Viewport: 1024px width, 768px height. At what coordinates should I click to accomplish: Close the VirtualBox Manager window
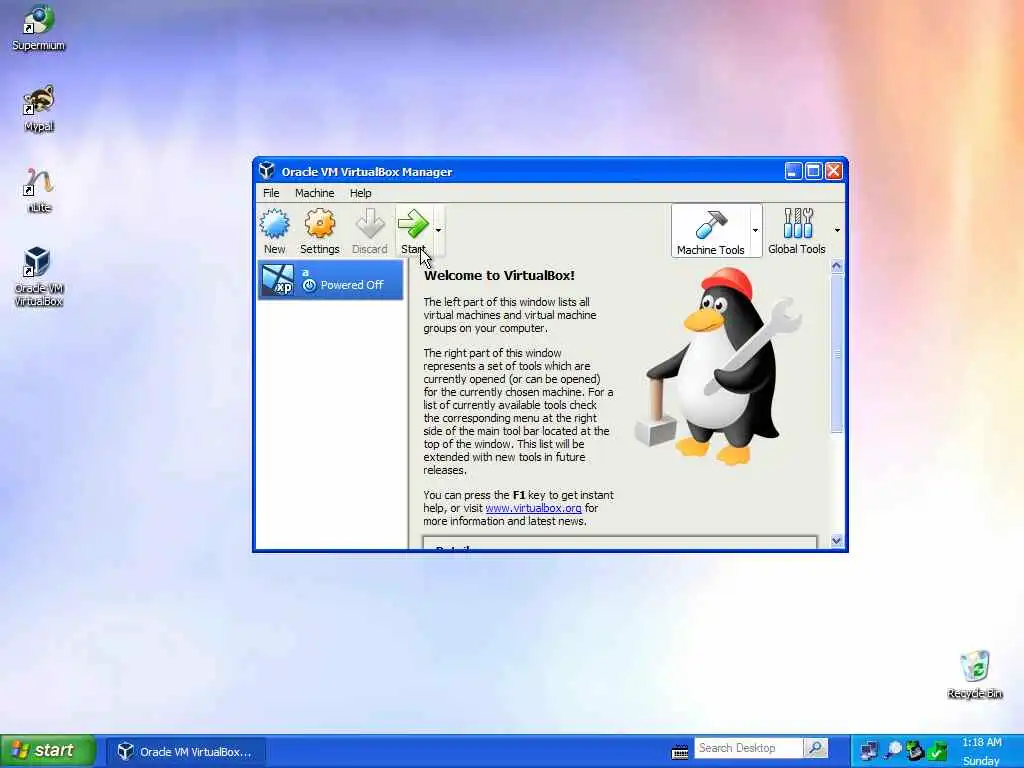pos(833,171)
